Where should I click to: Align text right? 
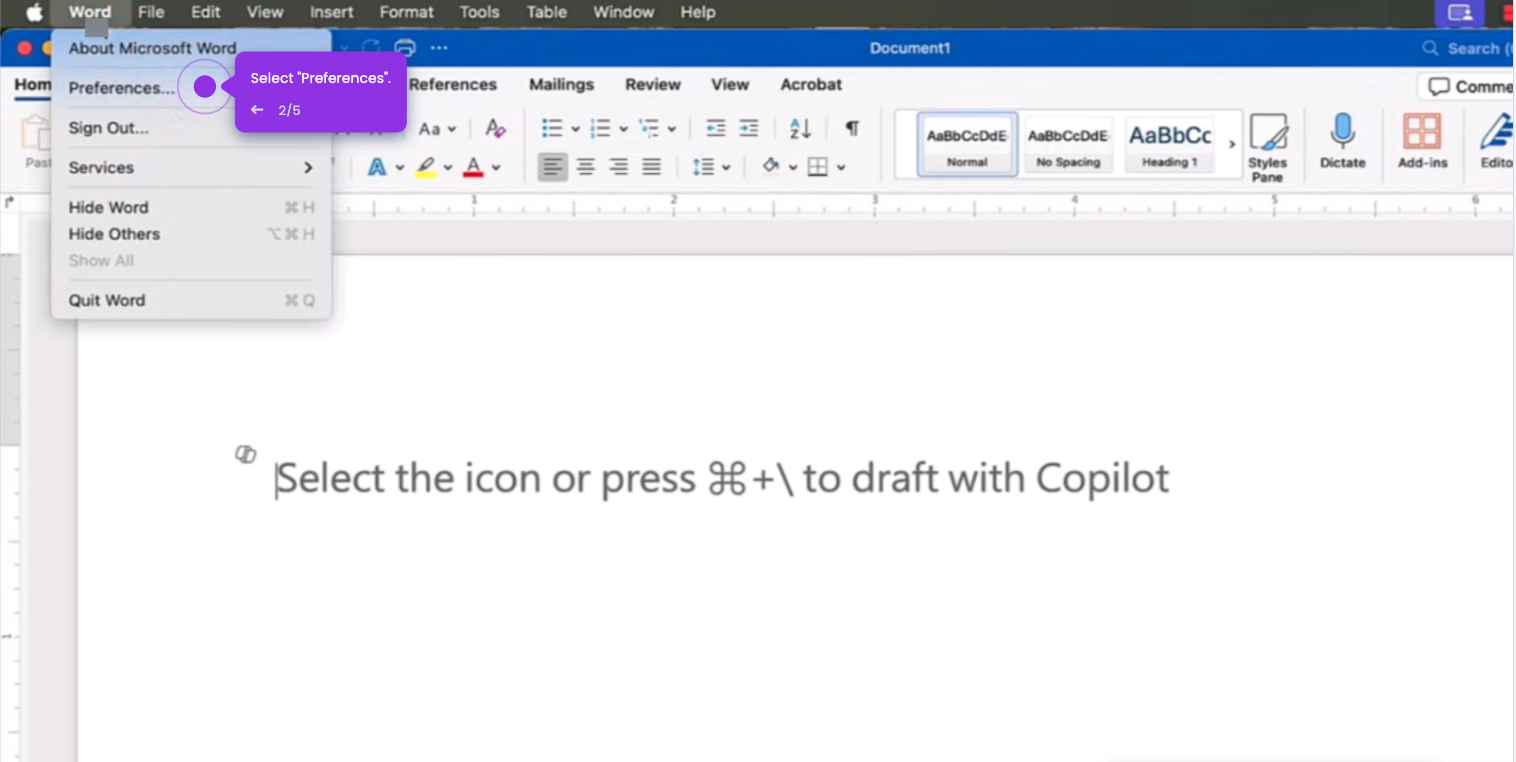point(619,167)
